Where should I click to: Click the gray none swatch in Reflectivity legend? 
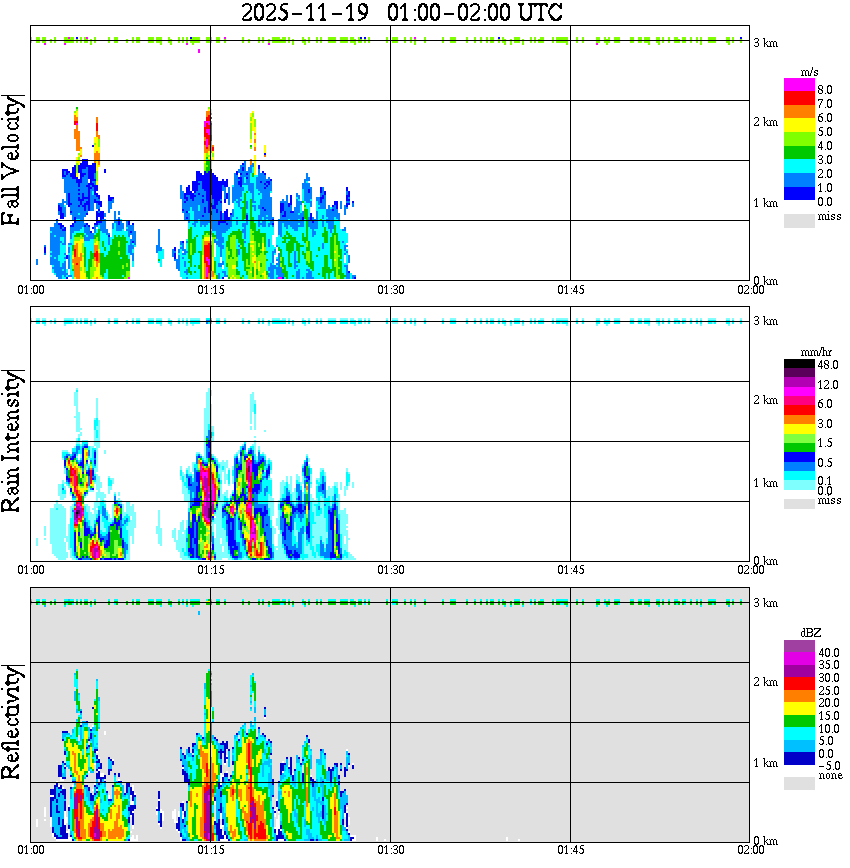[799, 783]
